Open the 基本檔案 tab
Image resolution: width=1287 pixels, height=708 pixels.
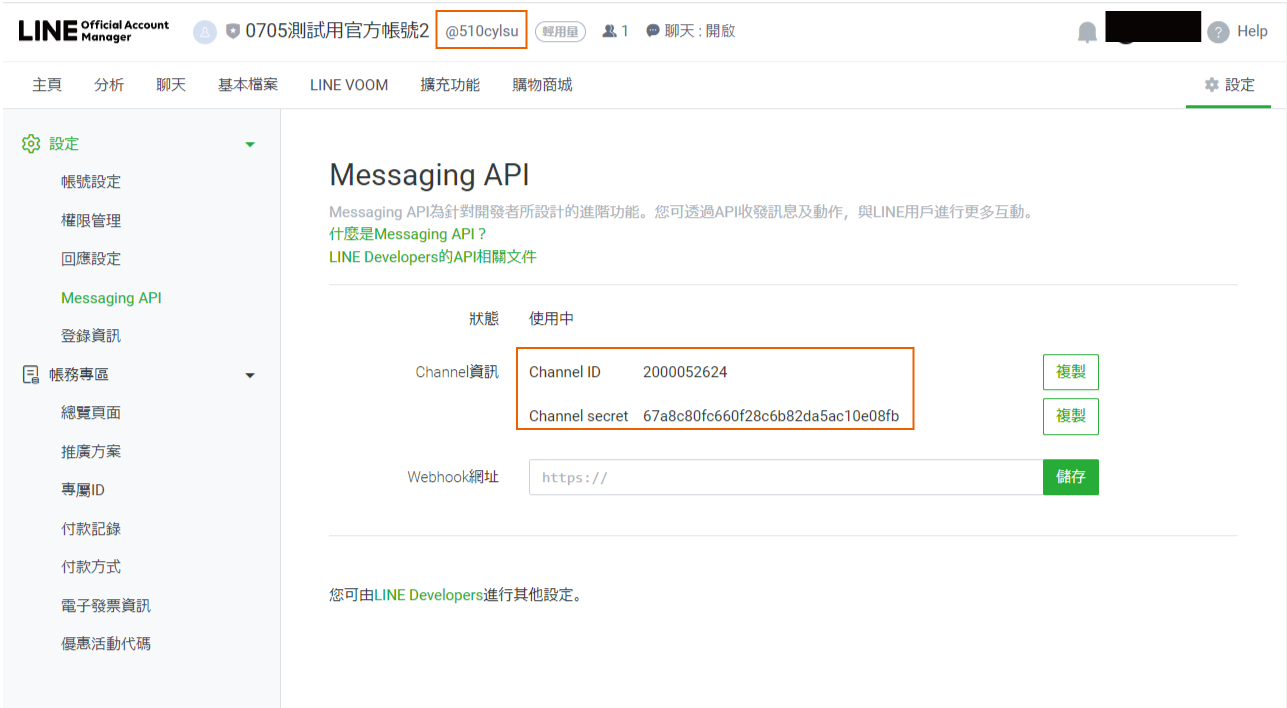point(248,85)
